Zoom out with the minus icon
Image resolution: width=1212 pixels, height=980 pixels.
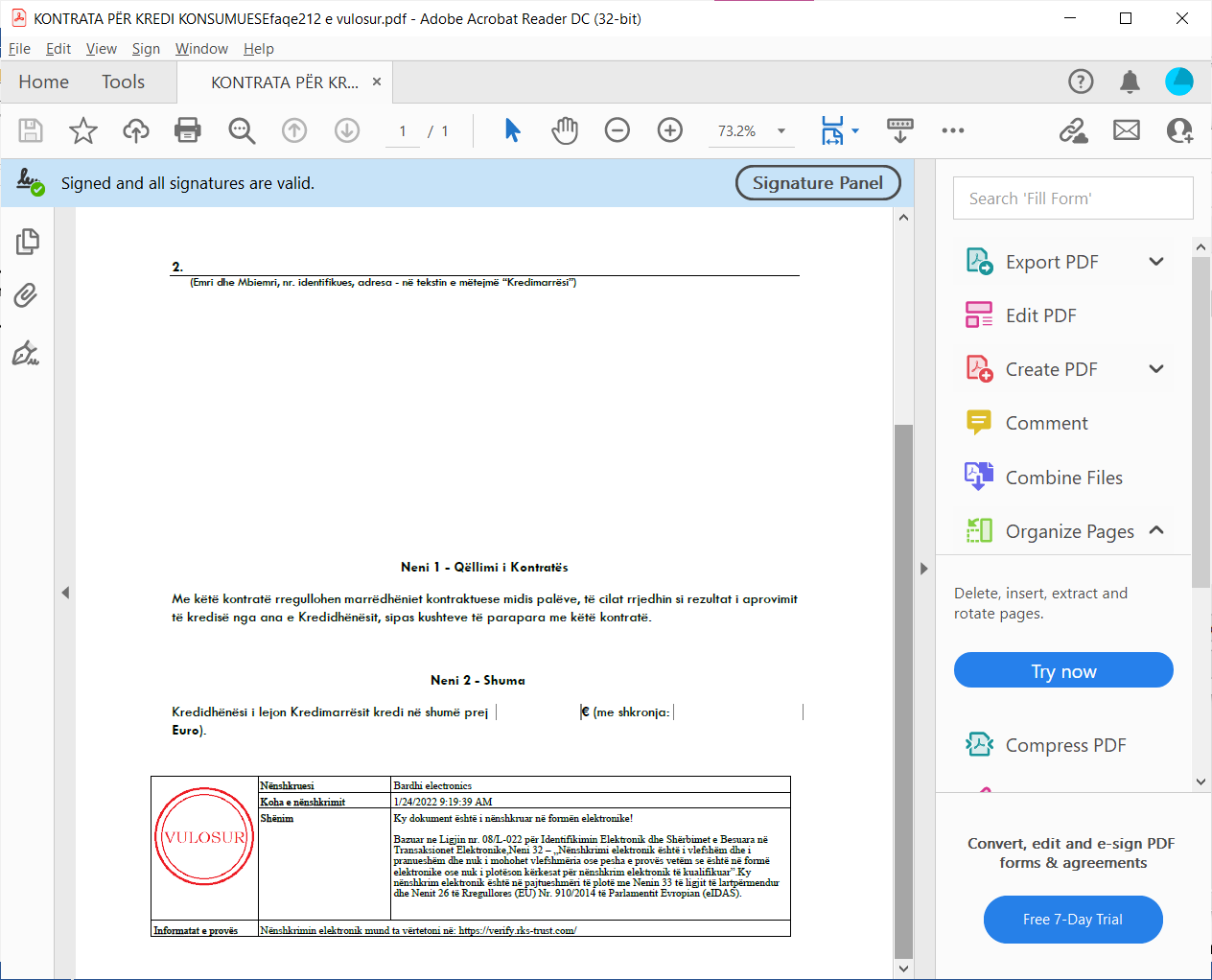click(x=618, y=130)
